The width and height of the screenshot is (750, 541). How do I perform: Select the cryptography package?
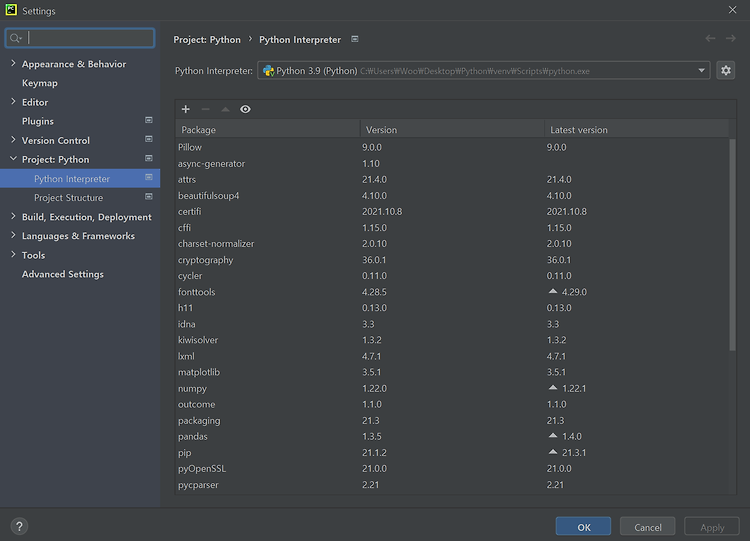coord(452,260)
